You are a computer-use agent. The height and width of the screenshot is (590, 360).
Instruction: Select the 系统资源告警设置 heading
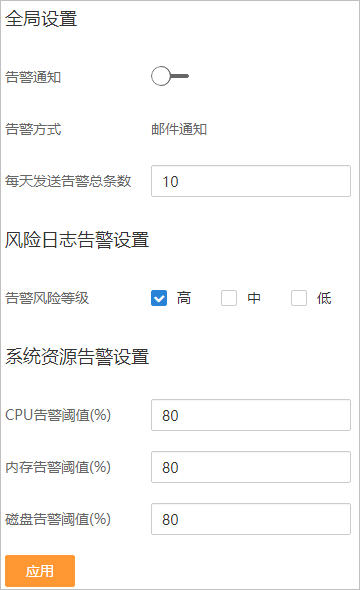point(77,356)
